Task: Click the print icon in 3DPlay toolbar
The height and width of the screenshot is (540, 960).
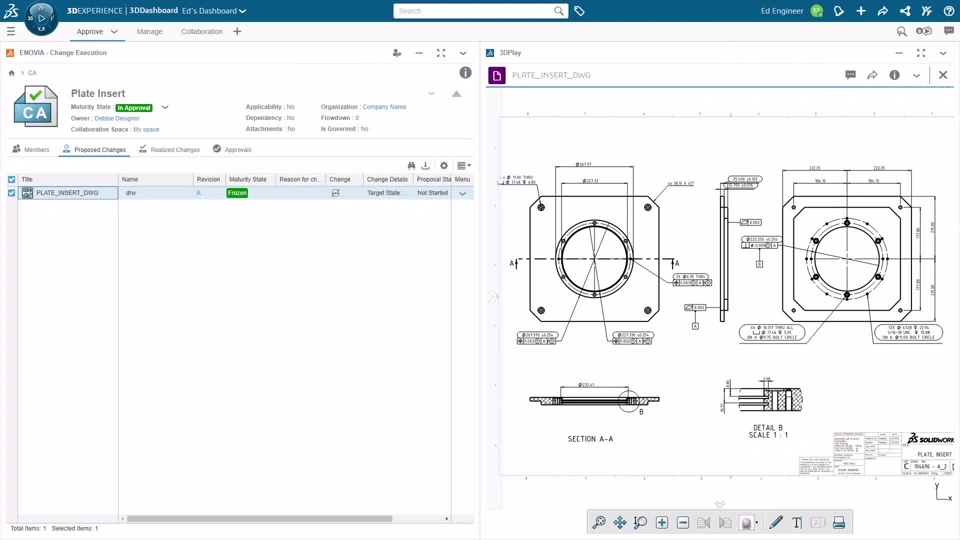Action: coord(839,522)
